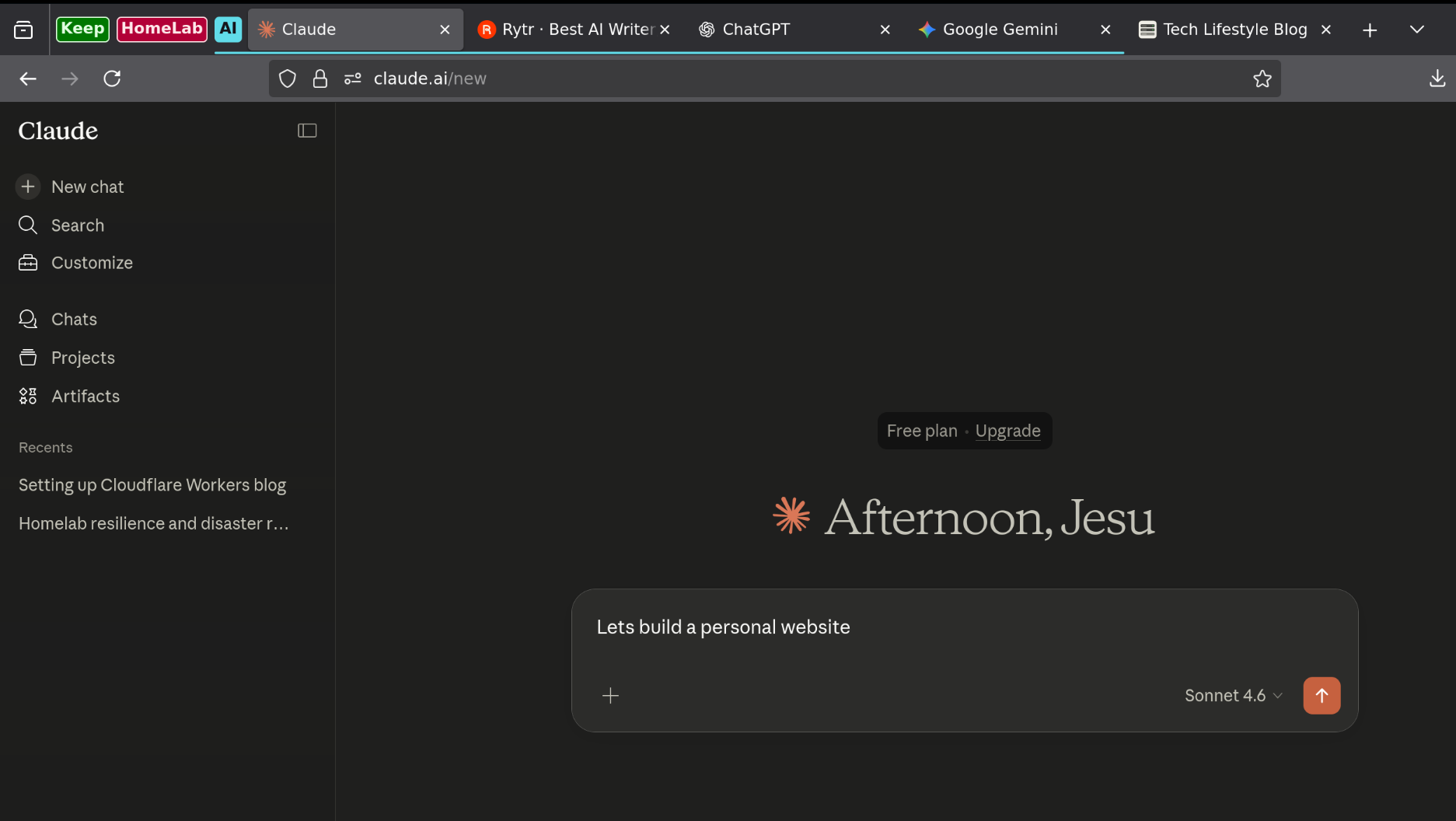The height and width of the screenshot is (821, 1456).
Task: Click the padlock site security icon
Action: pos(320,79)
